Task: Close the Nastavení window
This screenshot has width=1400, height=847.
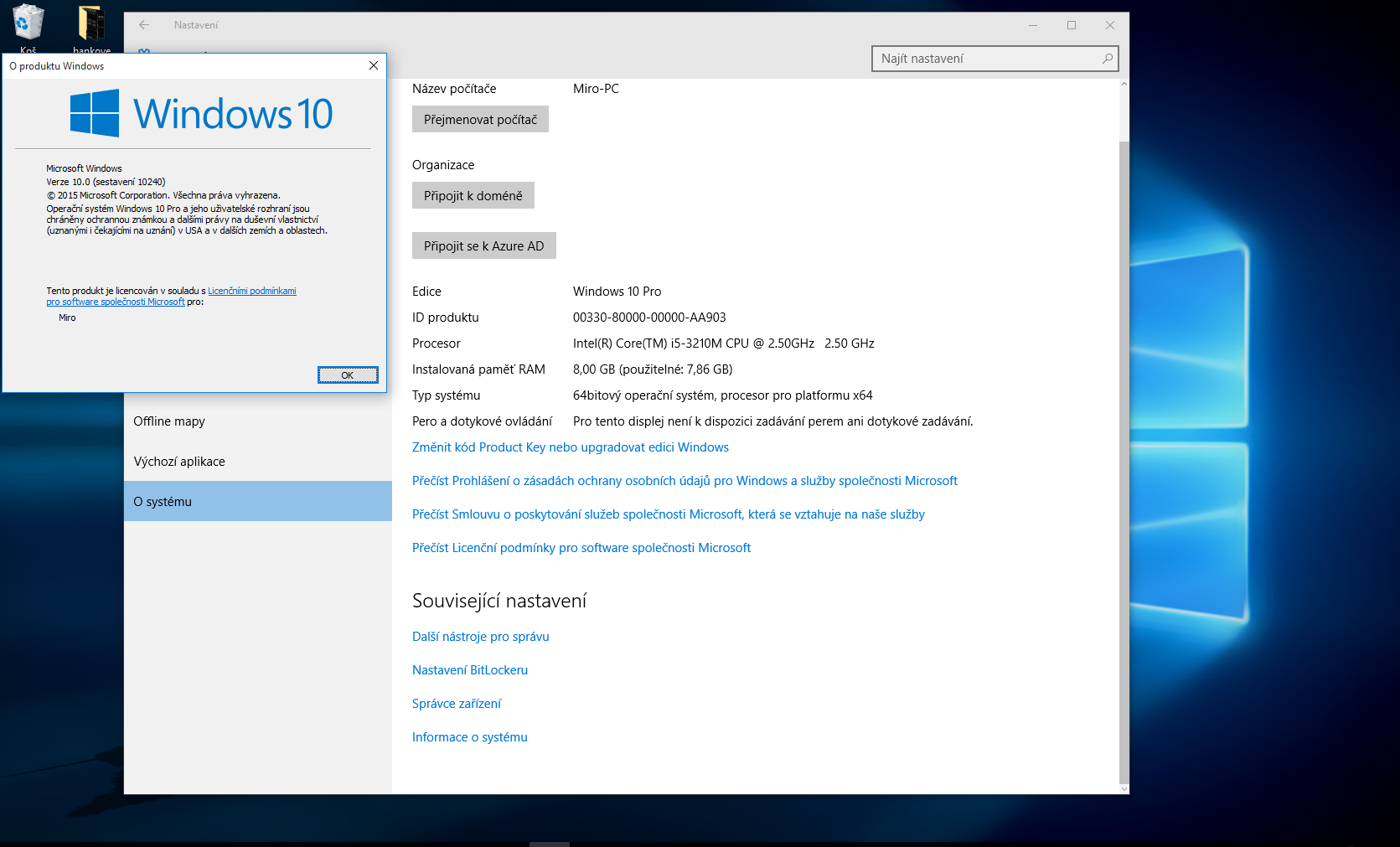Action: 1110,25
